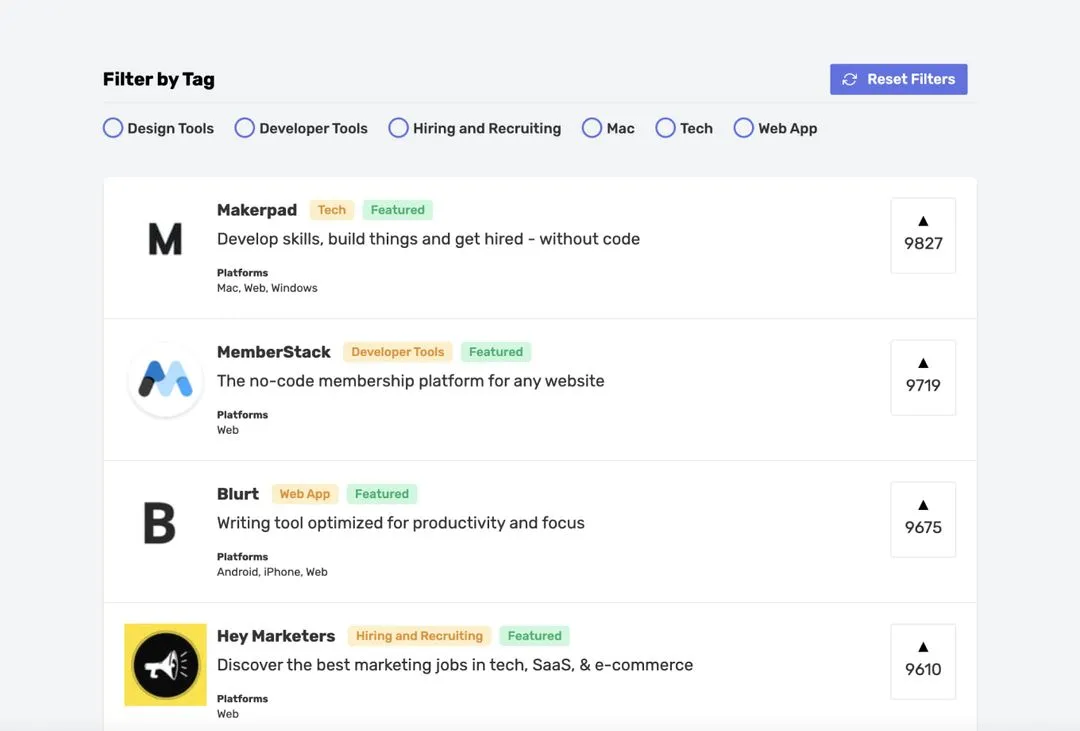Screen dimensions: 1080x731
Task: Click the MemberStack circular logo
Action: click(165, 380)
